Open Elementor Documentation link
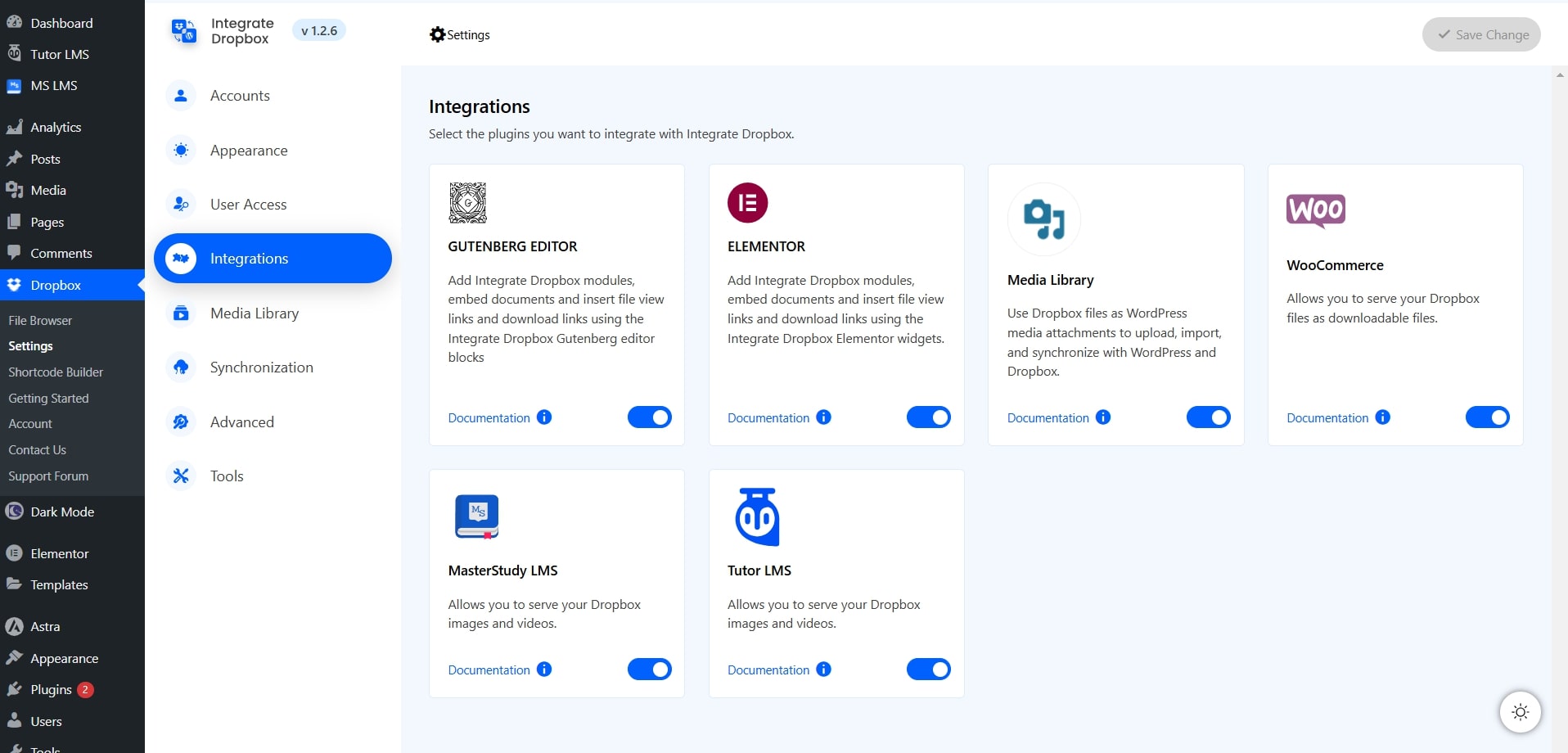 (x=768, y=417)
